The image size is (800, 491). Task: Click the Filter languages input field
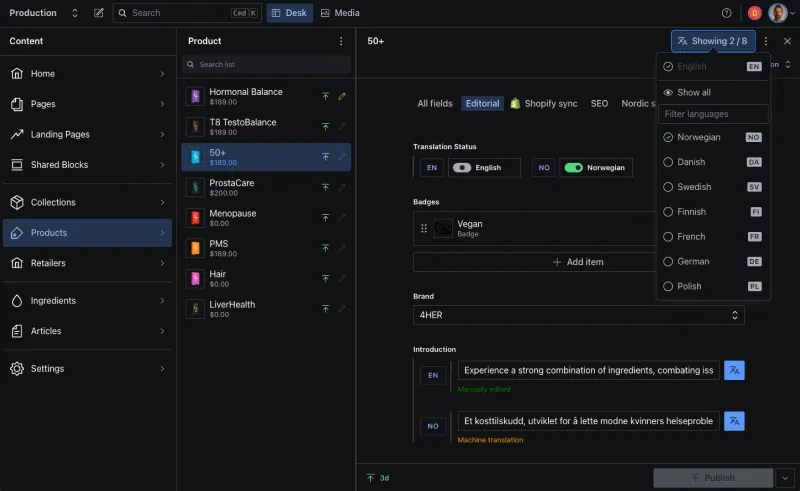713,114
